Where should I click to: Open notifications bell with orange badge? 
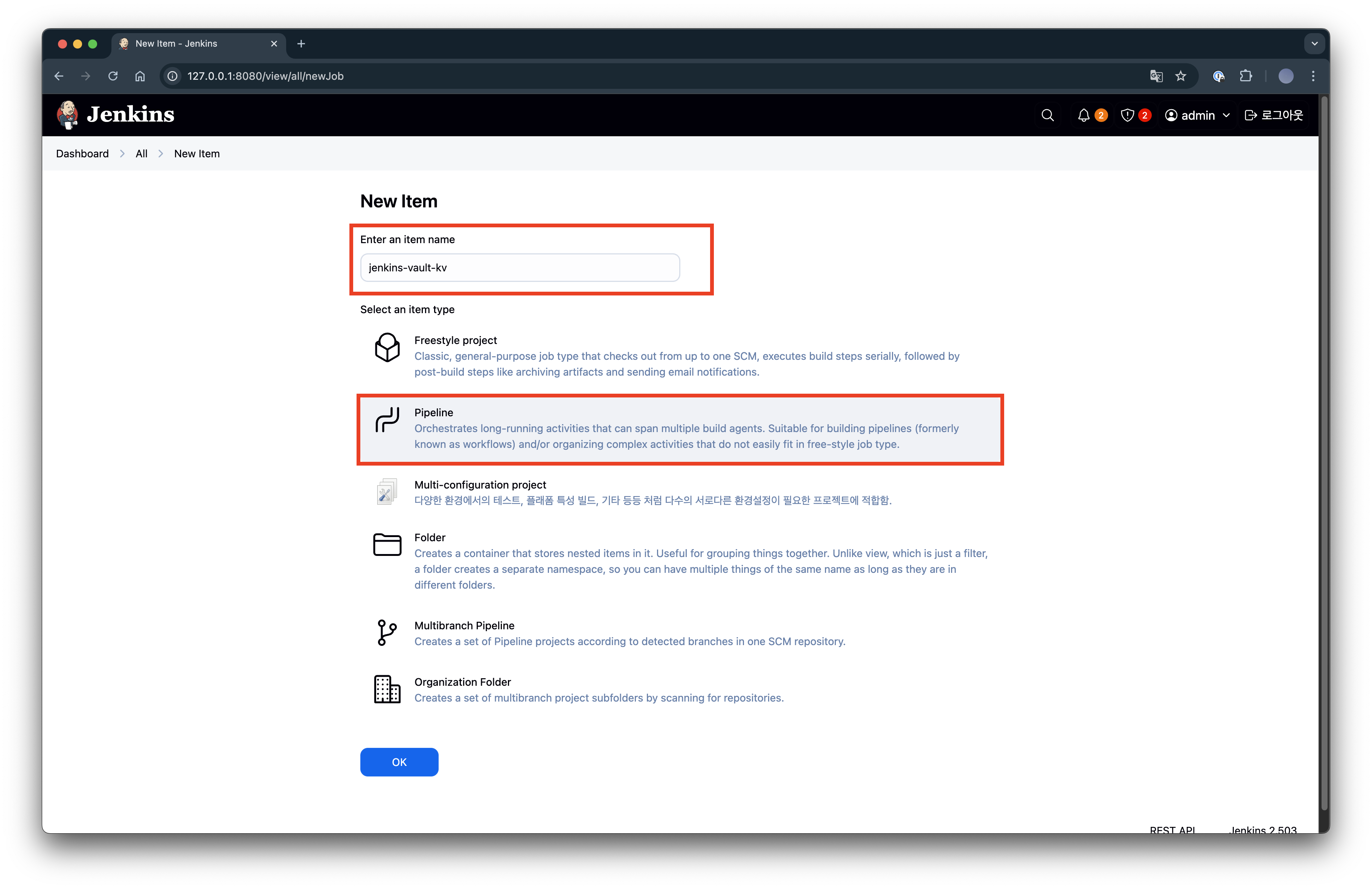pyautogui.click(x=1084, y=115)
